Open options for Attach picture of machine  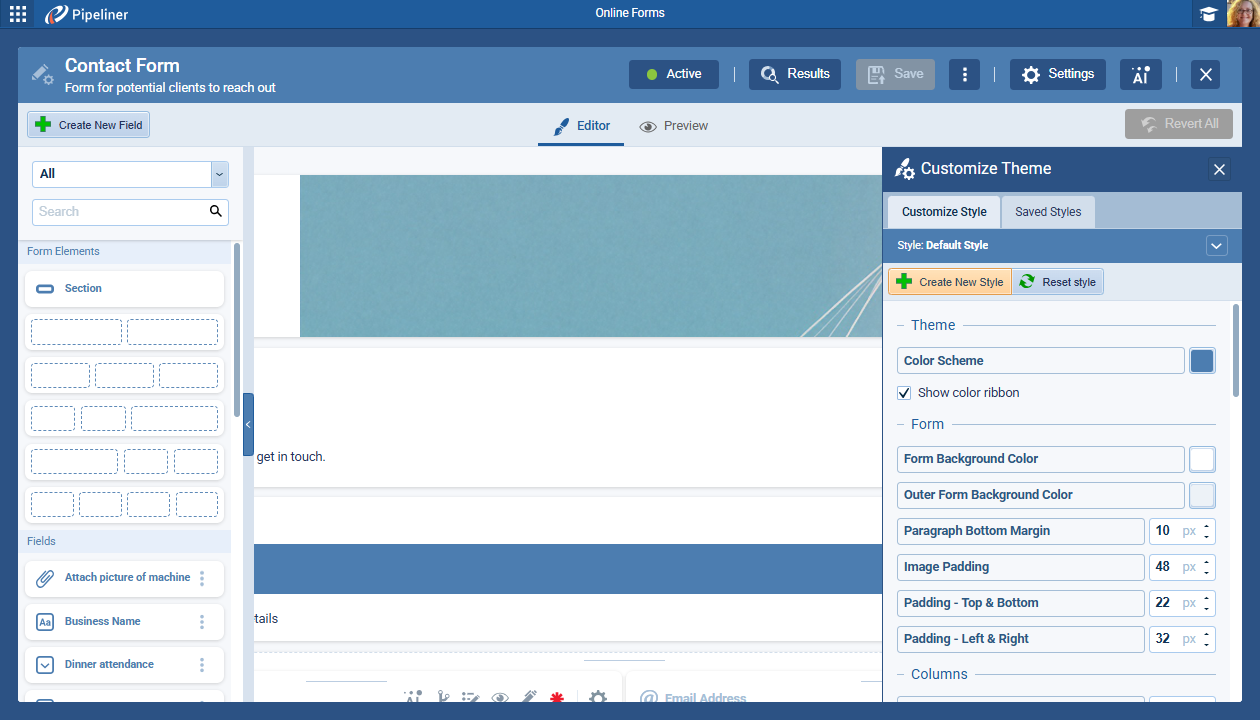(202, 578)
